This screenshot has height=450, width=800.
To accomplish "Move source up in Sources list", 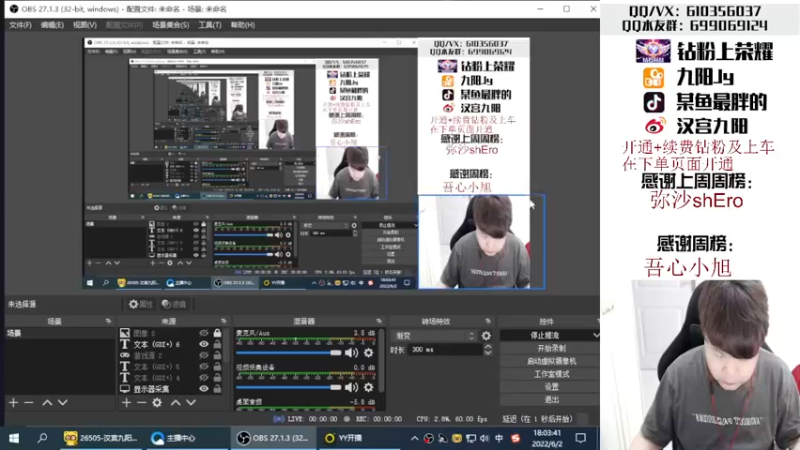I will (176, 403).
